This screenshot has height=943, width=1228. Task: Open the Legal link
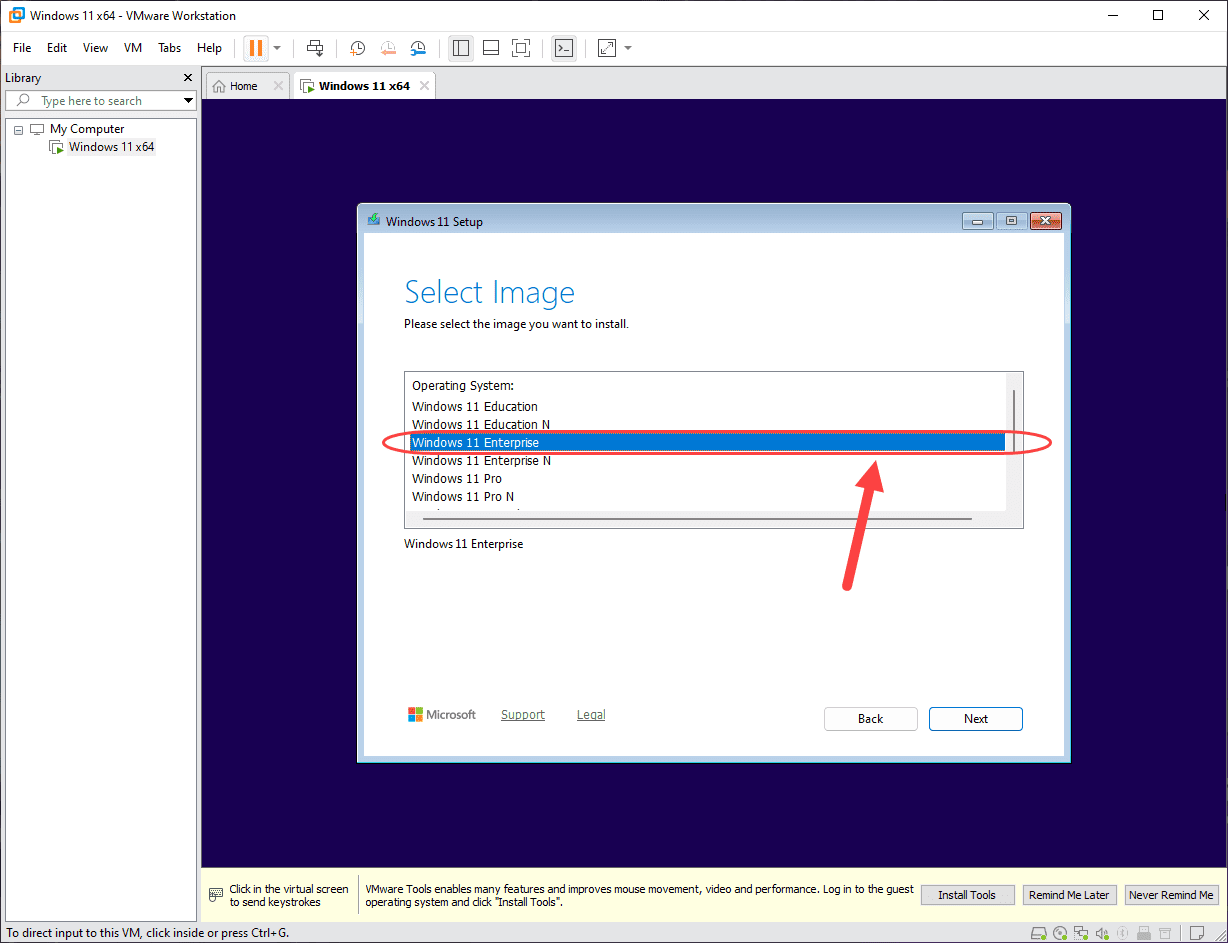(591, 715)
